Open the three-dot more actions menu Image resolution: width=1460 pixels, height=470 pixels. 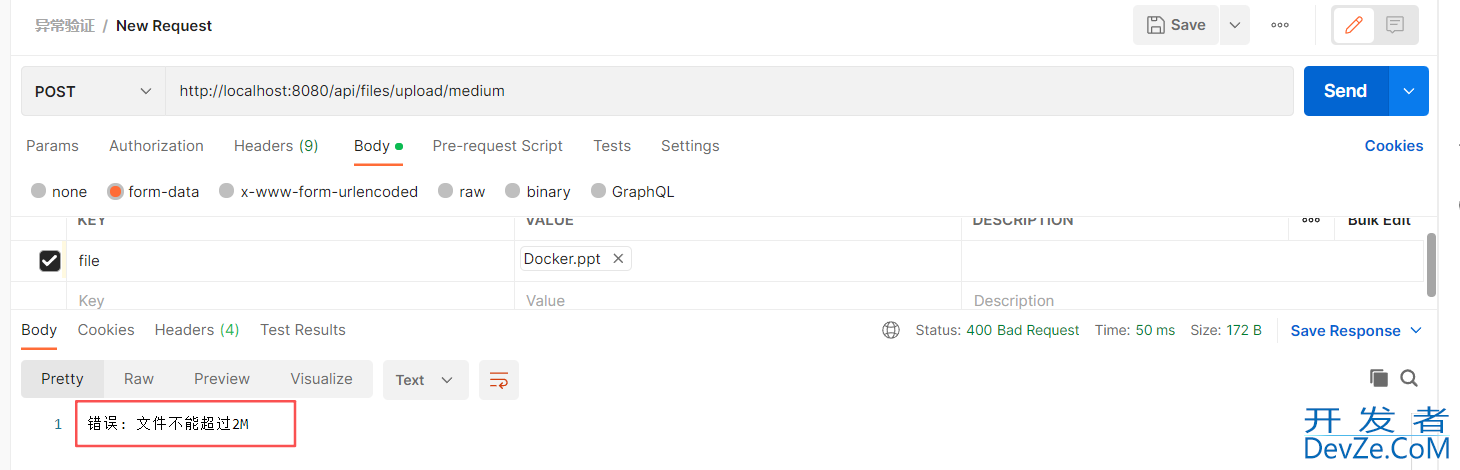pyautogui.click(x=1280, y=25)
